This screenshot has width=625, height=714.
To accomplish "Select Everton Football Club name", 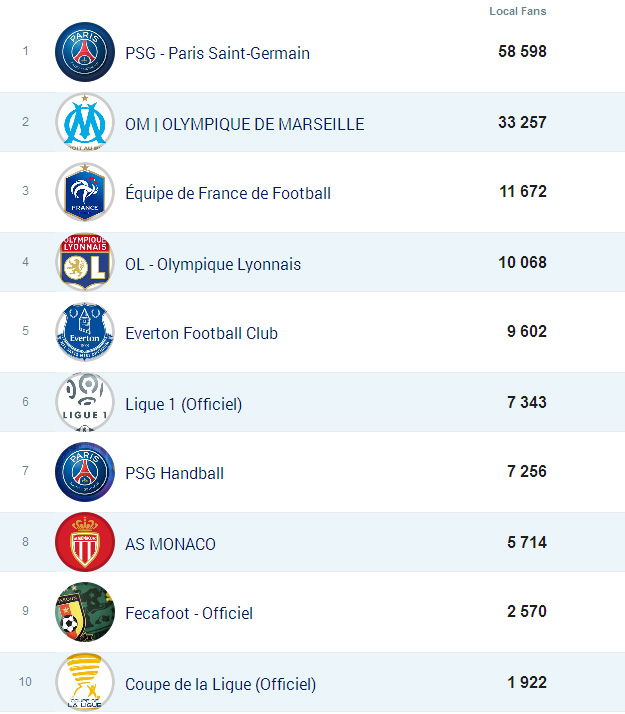I will 201,333.
